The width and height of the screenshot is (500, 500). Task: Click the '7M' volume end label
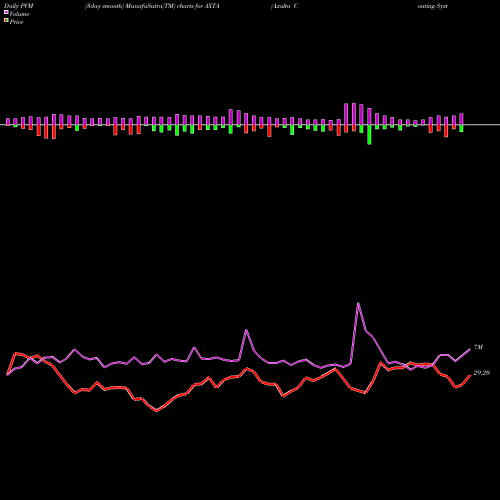(478, 347)
